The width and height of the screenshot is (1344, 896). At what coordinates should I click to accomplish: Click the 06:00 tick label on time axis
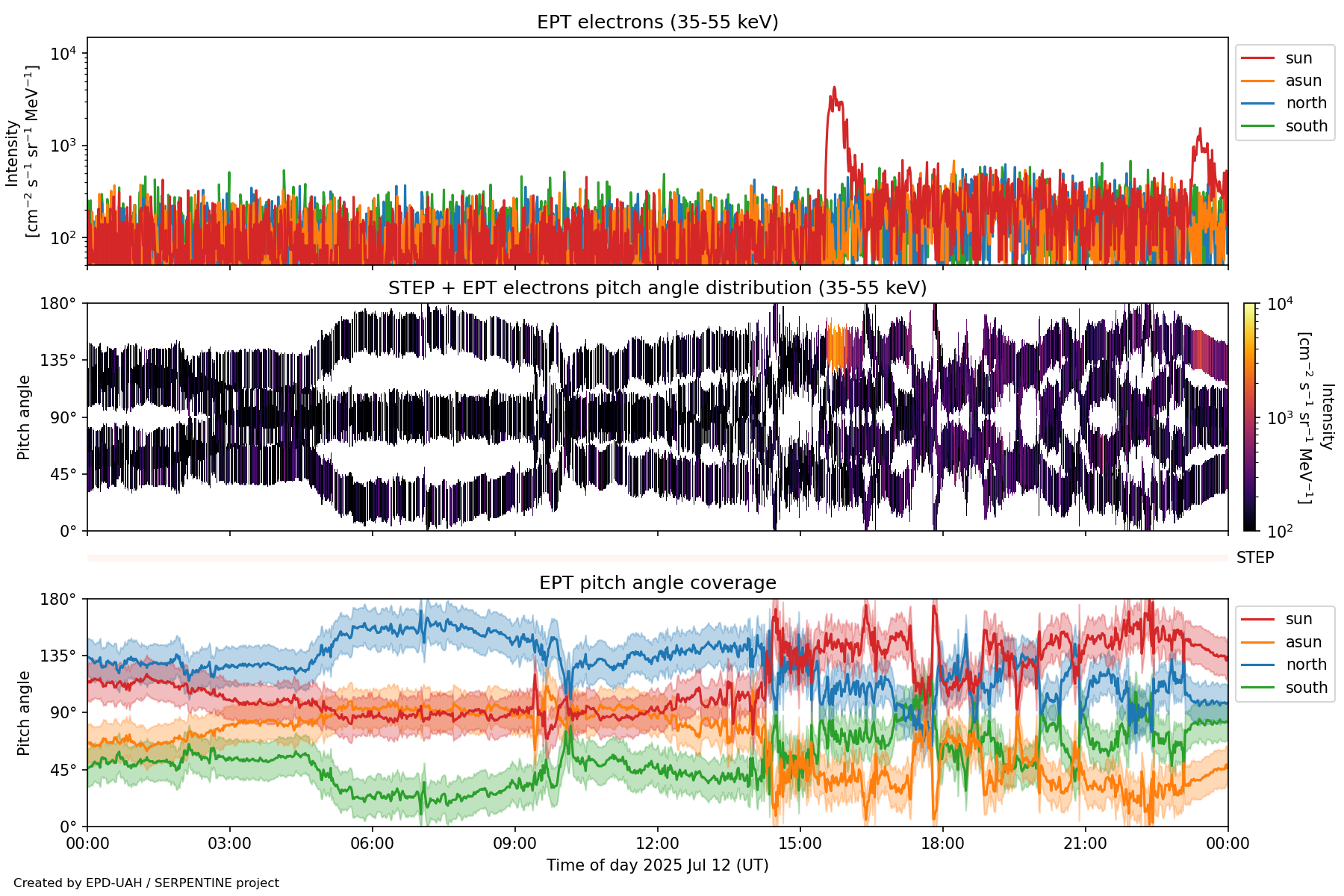click(x=372, y=844)
